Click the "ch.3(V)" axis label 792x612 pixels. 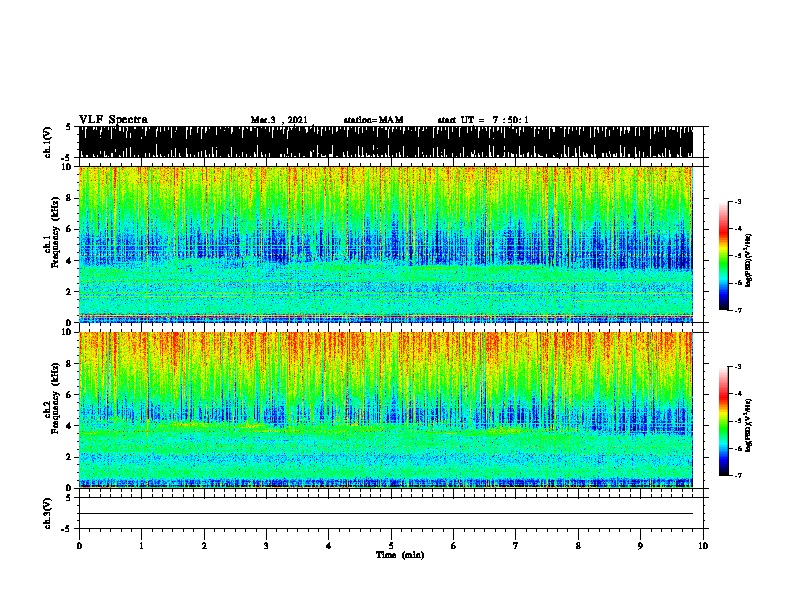coord(48,513)
